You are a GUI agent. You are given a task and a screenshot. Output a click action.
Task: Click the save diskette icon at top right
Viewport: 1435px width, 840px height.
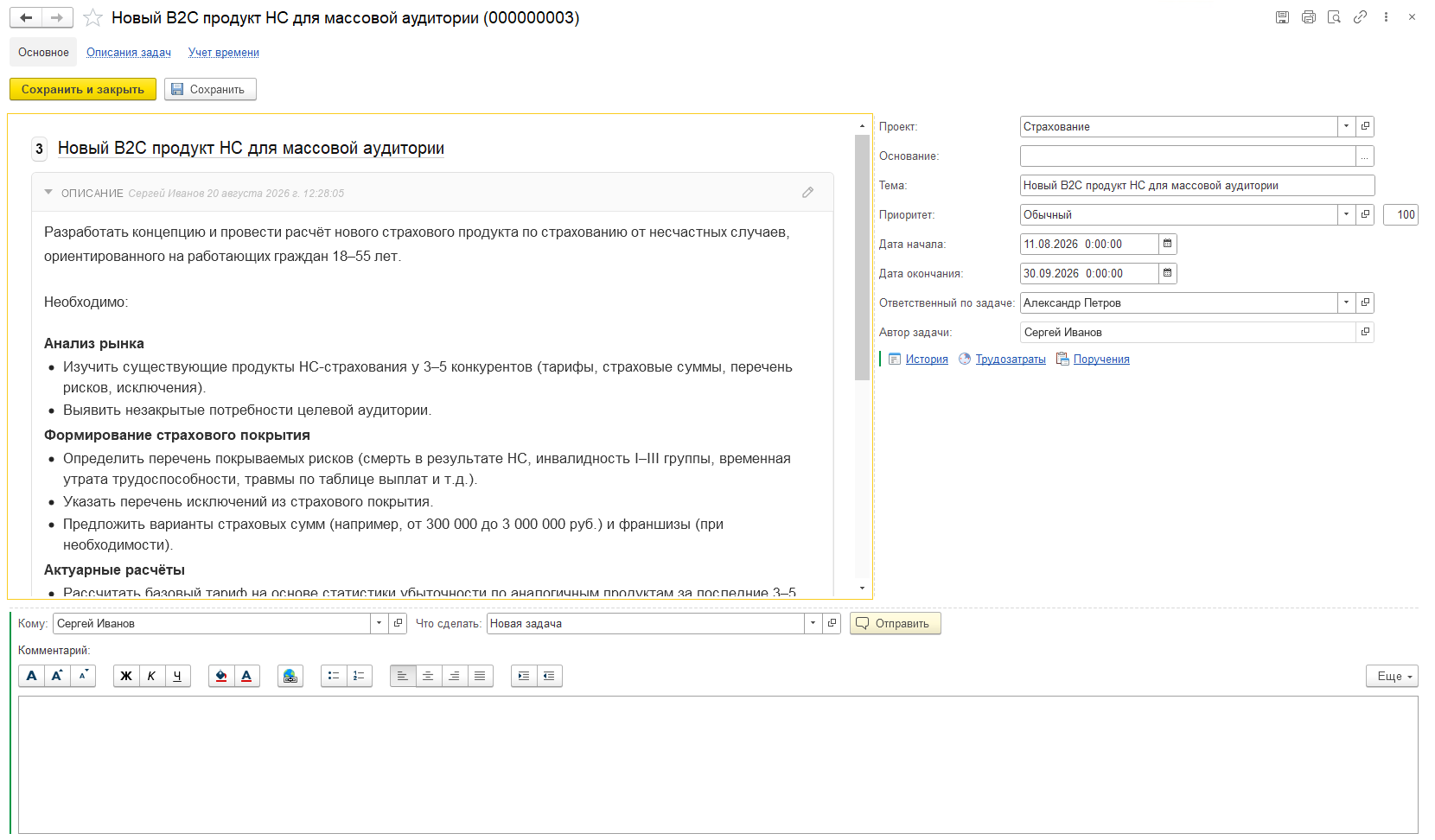pyautogui.click(x=1282, y=17)
